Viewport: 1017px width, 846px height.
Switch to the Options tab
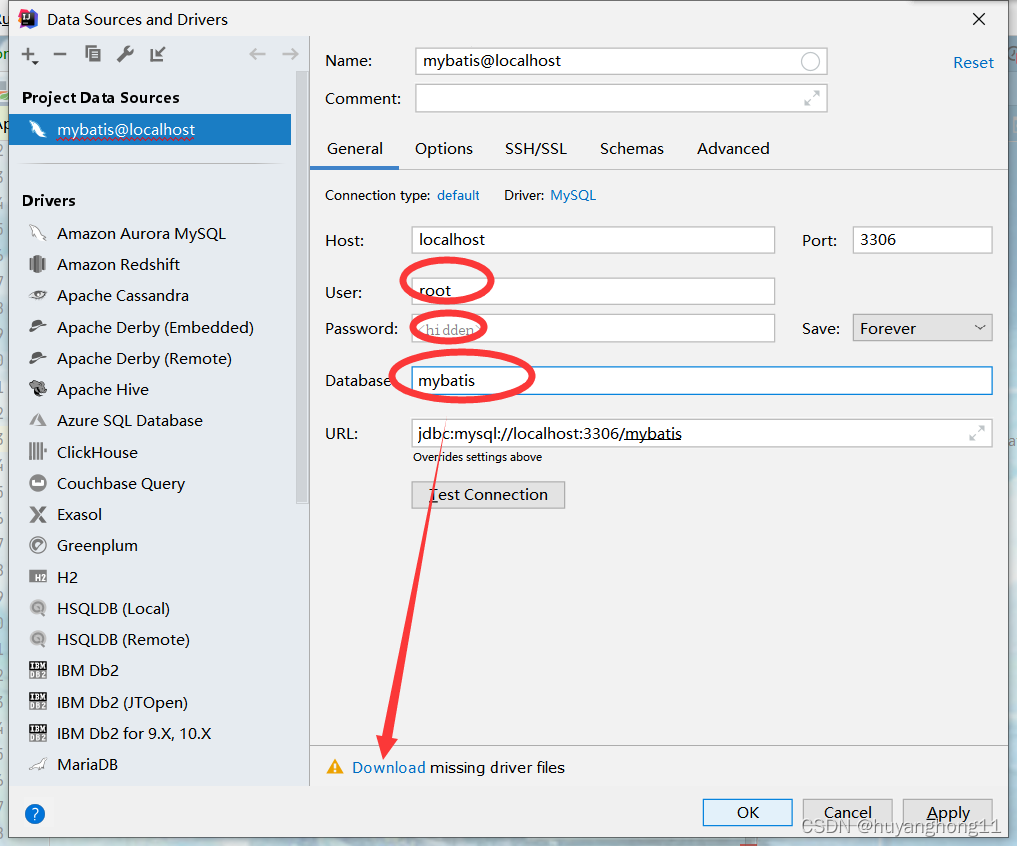[444, 149]
